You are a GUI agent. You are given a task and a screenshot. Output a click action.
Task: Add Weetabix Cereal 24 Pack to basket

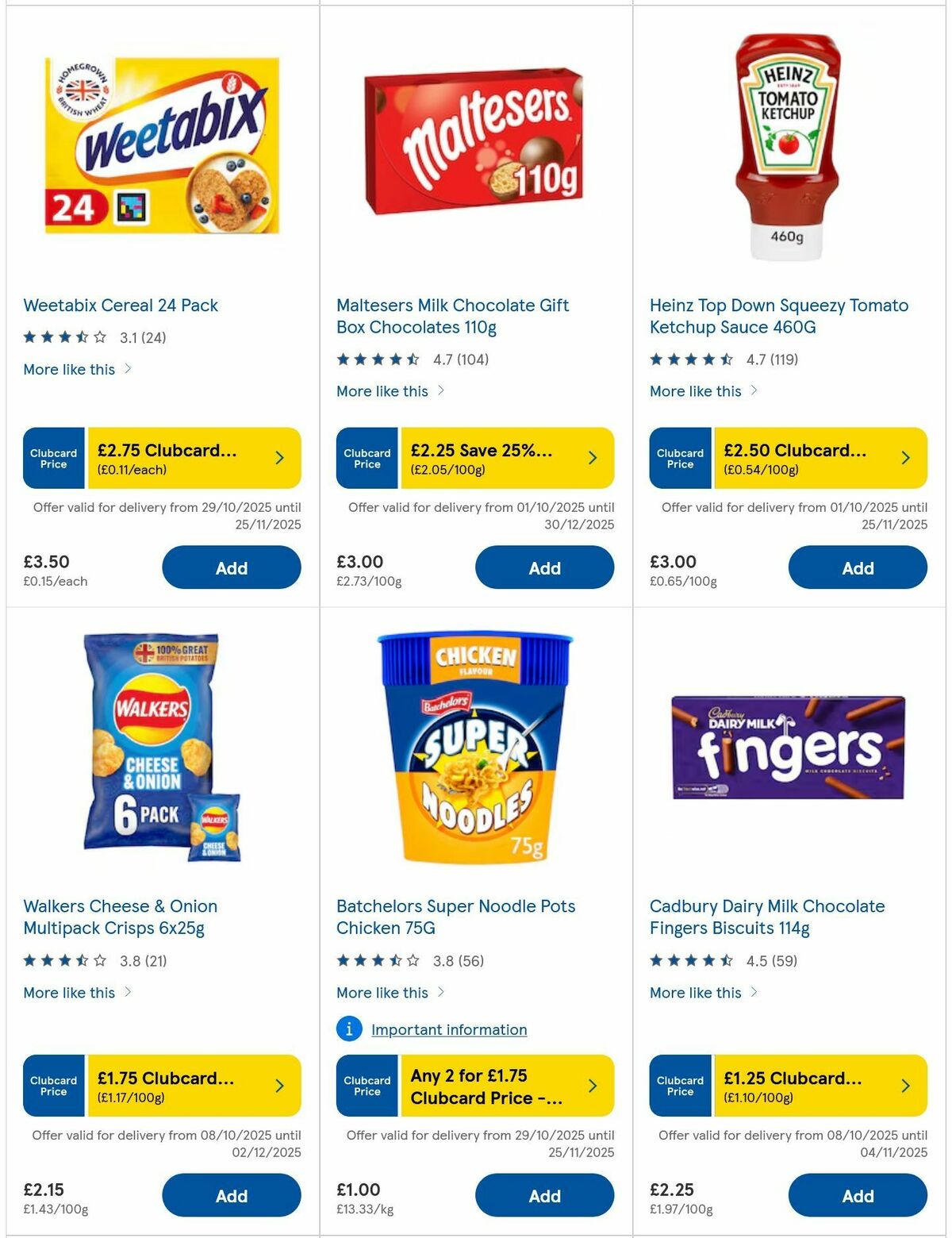tap(231, 567)
